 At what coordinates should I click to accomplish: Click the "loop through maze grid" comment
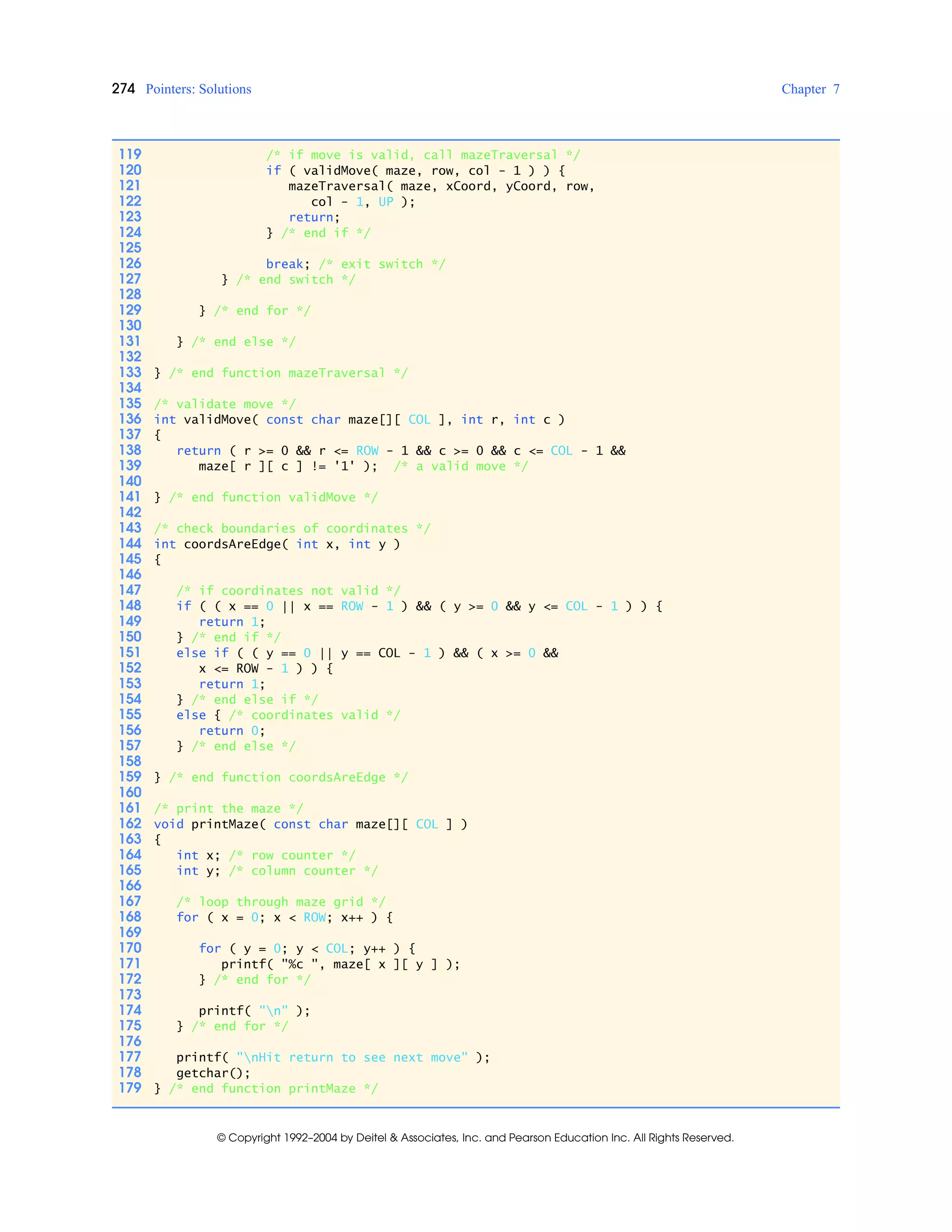pos(280,902)
